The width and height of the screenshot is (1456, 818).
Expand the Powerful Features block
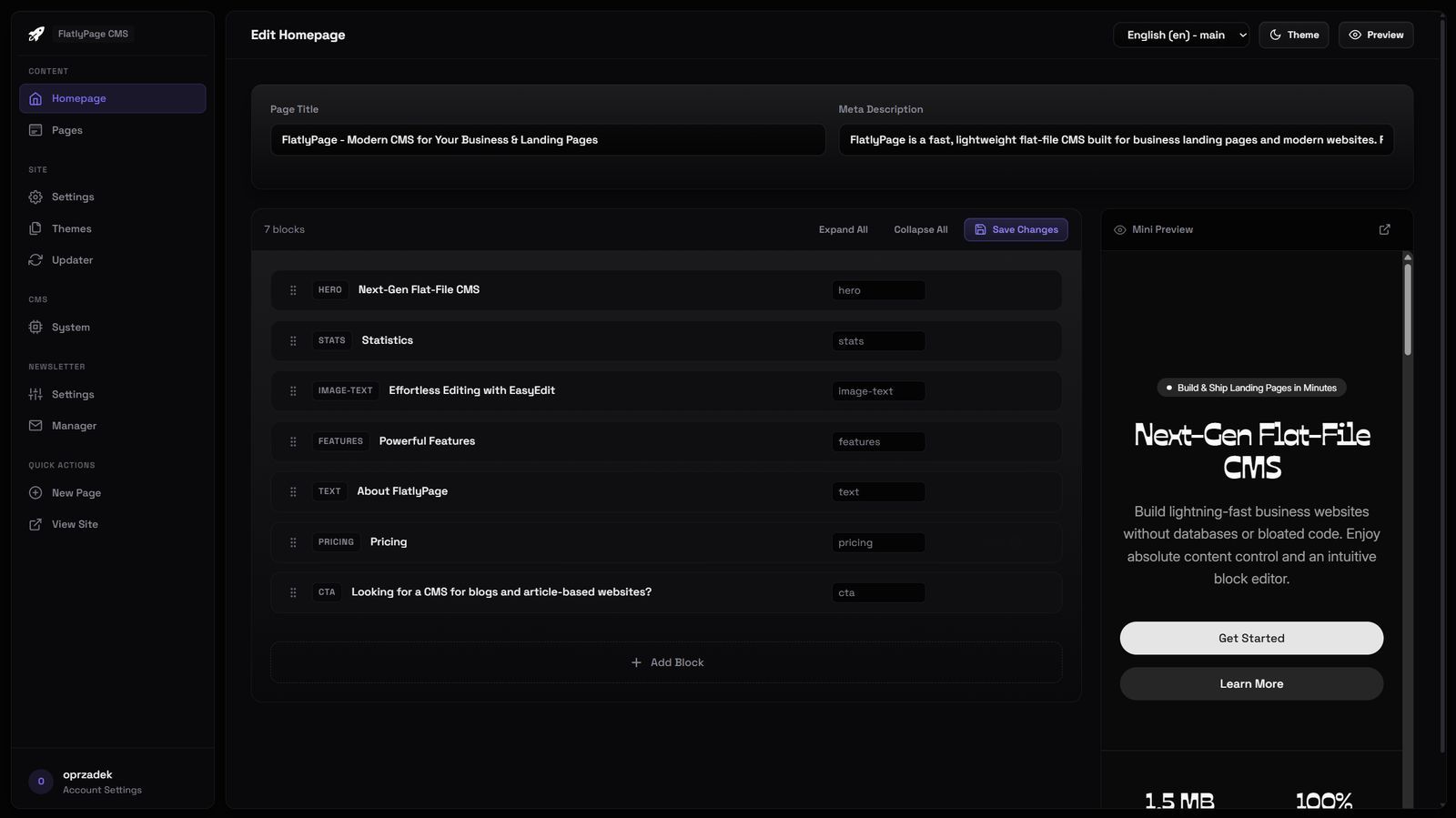pos(666,441)
